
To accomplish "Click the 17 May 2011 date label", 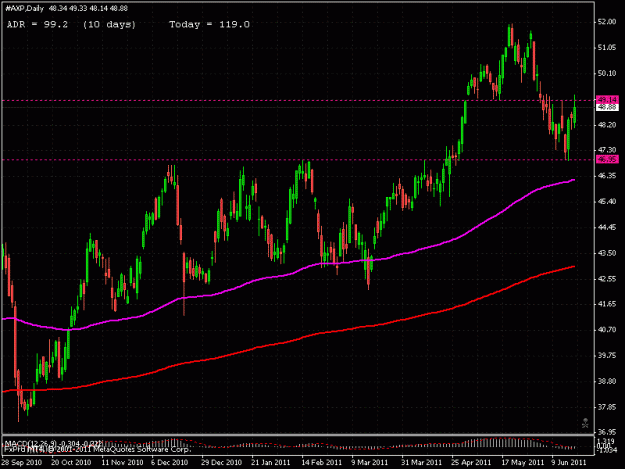I will [523, 463].
